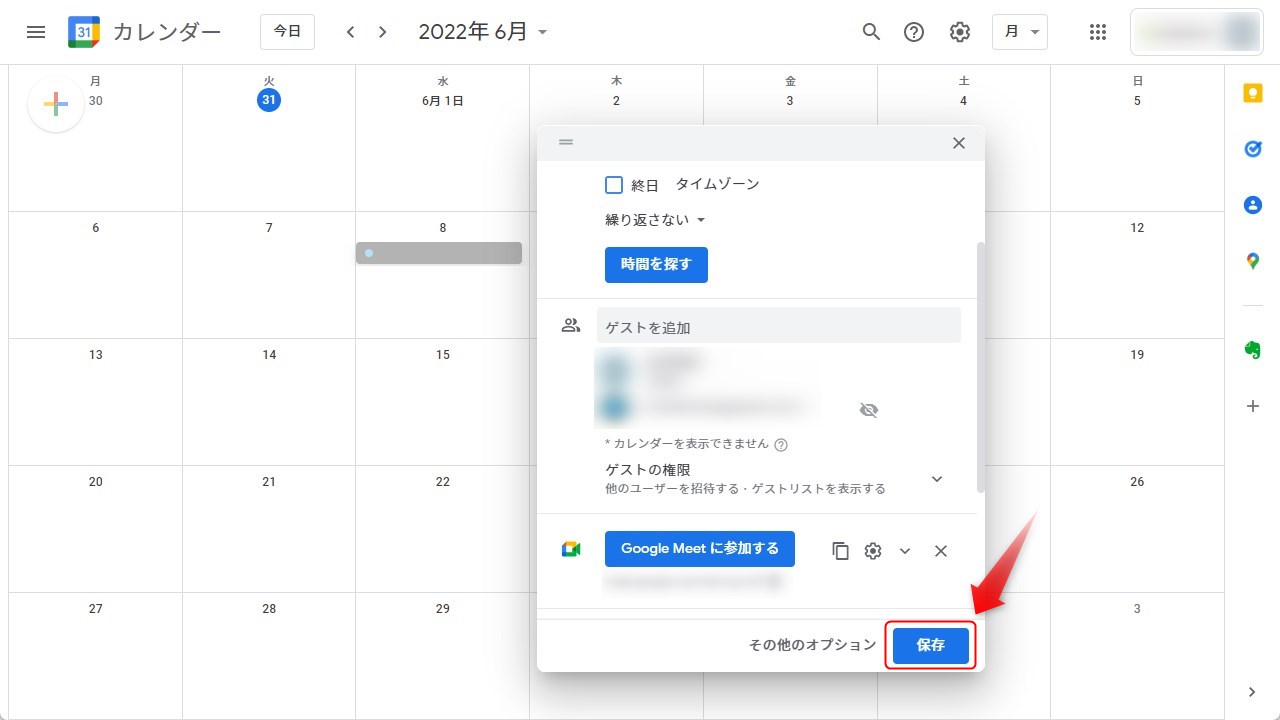The width and height of the screenshot is (1280, 720).
Task: Open main menu hamburger
Action: tap(36, 32)
